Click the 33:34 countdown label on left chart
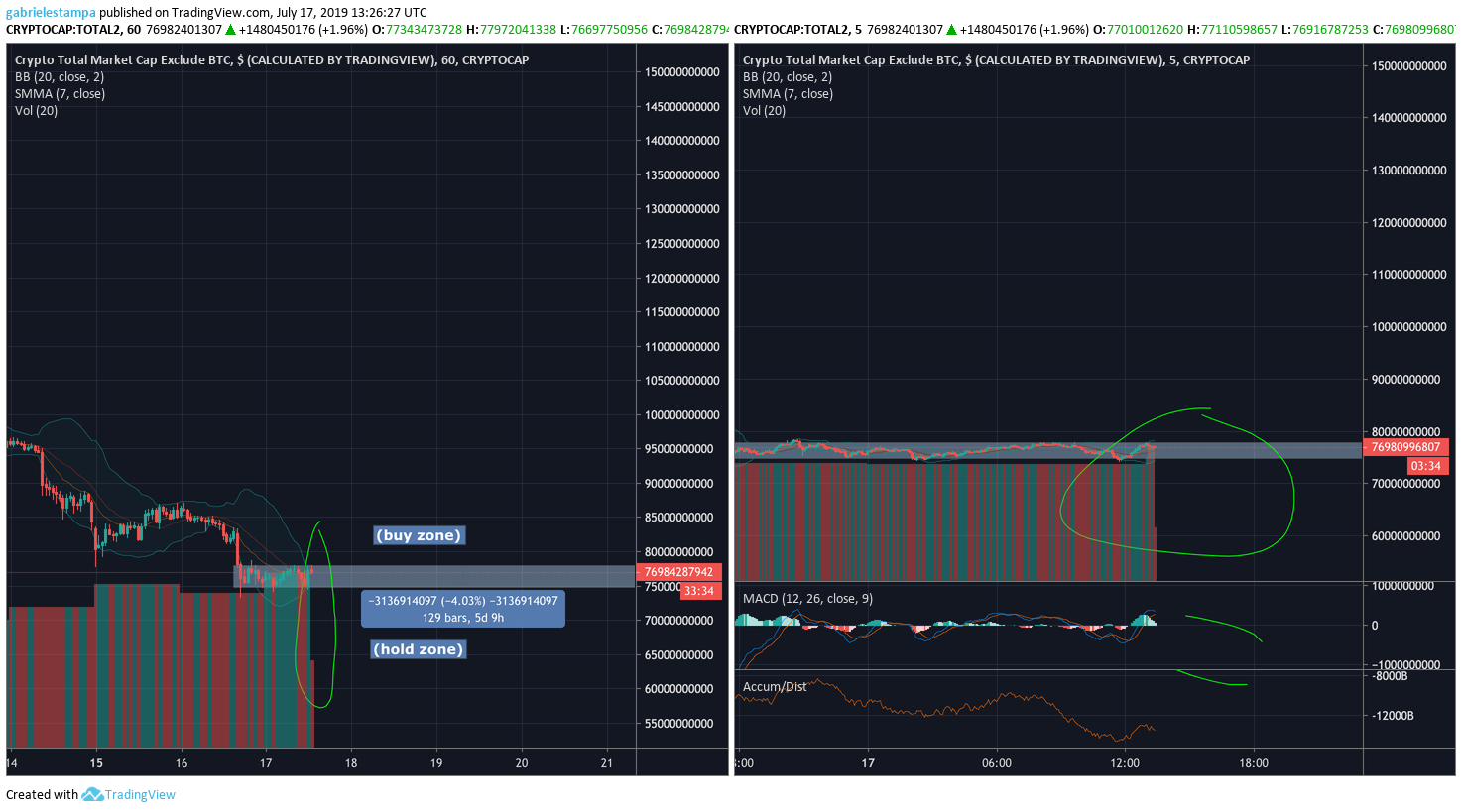The width and height of the screenshot is (1462, 812). [699, 591]
